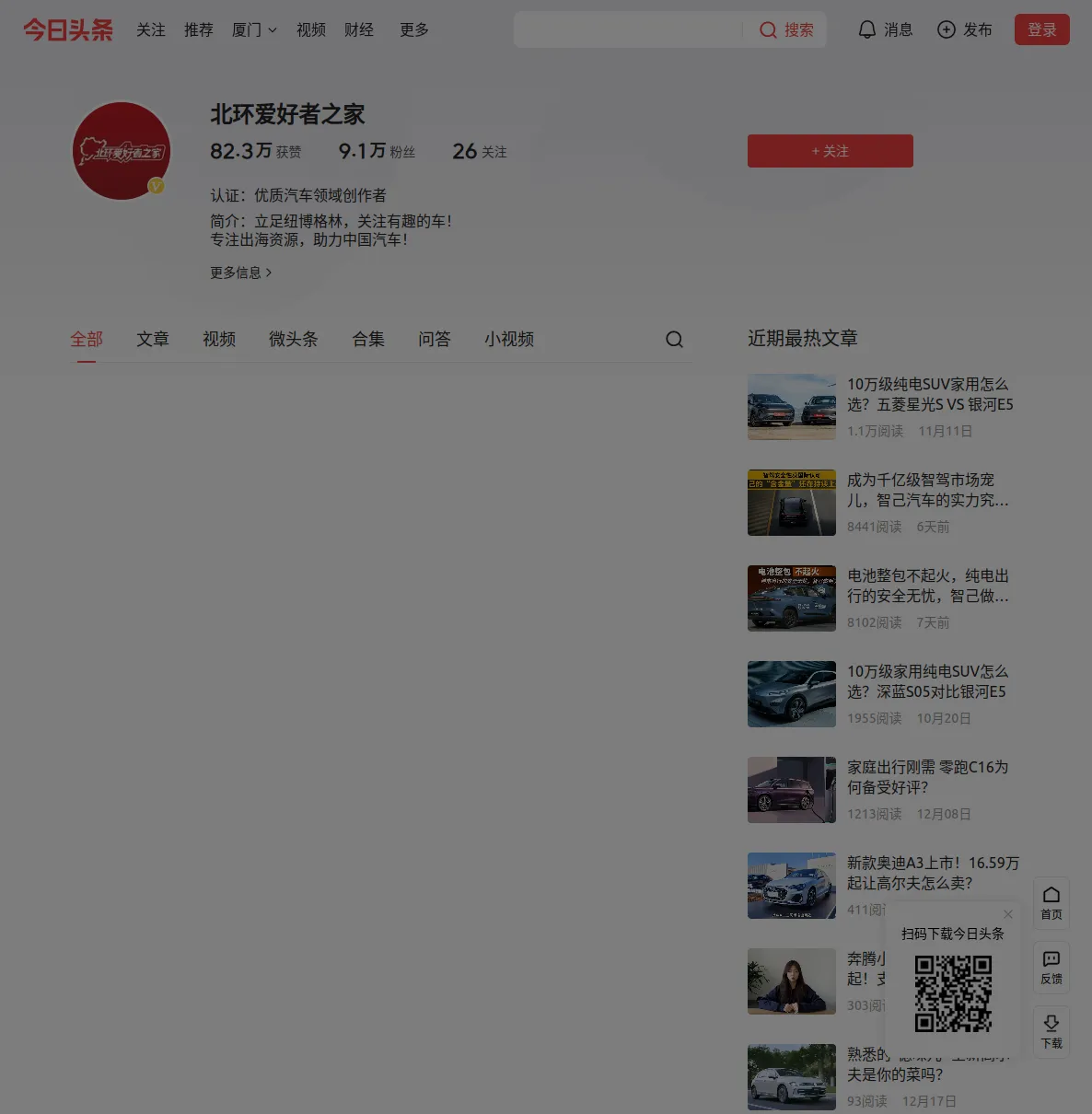Click 认证: 优质汽车领域创作者 text
Image resolution: width=1092 pixels, height=1114 pixels.
[x=298, y=195]
